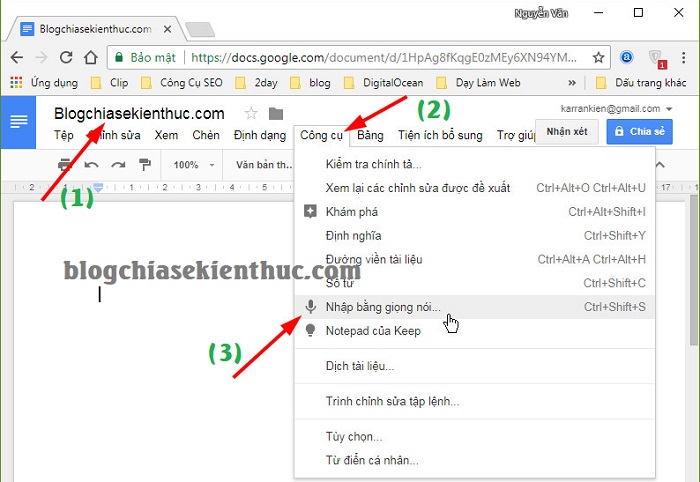Open Tiện ích bổ sung menu

coord(440,135)
